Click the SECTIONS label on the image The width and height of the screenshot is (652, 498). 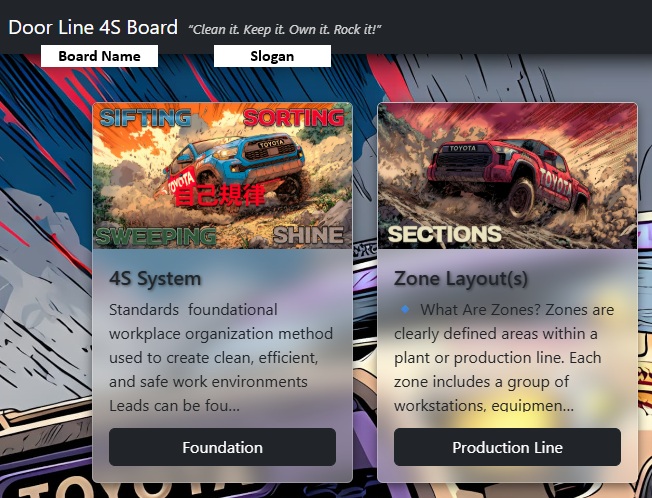[444, 235]
